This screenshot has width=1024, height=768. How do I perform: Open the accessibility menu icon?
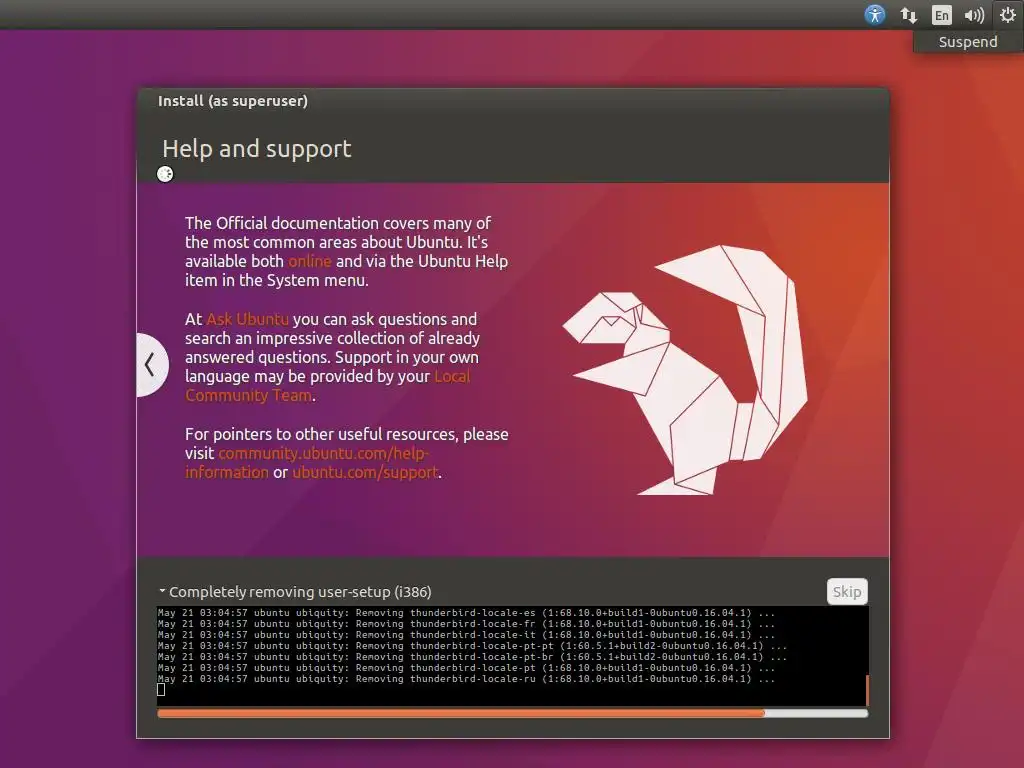tap(874, 14)
